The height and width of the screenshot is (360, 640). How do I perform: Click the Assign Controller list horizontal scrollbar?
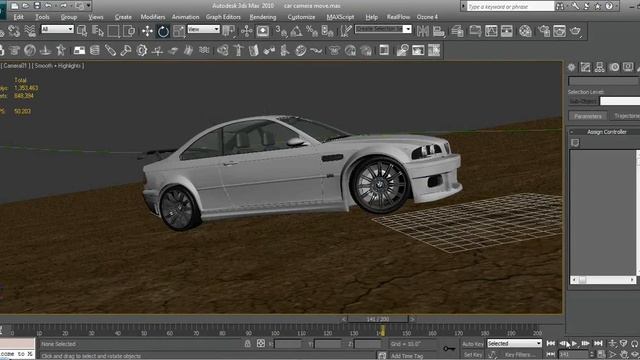603,280
